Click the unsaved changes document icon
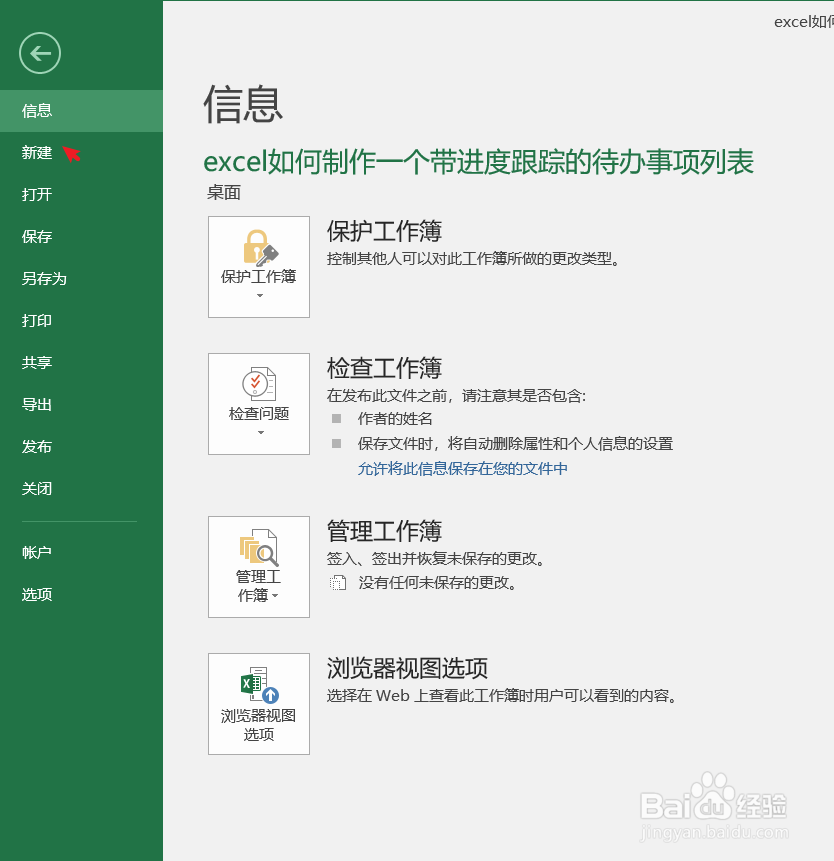834x861 pixels. pyautogui.click(x=338, y=583)
